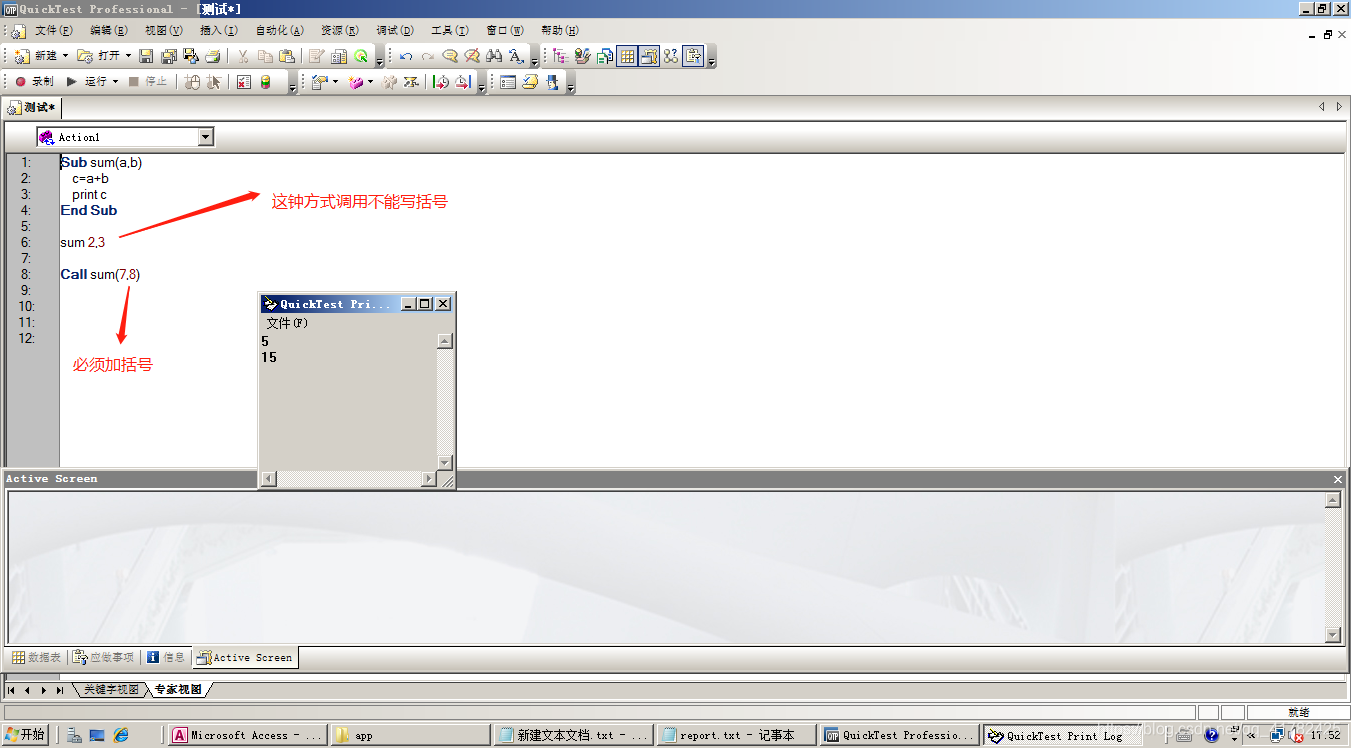Open the To-Do (应做事项) bottom tab
The height and width of the screenshot is (748, 1351).
(104, 657)
